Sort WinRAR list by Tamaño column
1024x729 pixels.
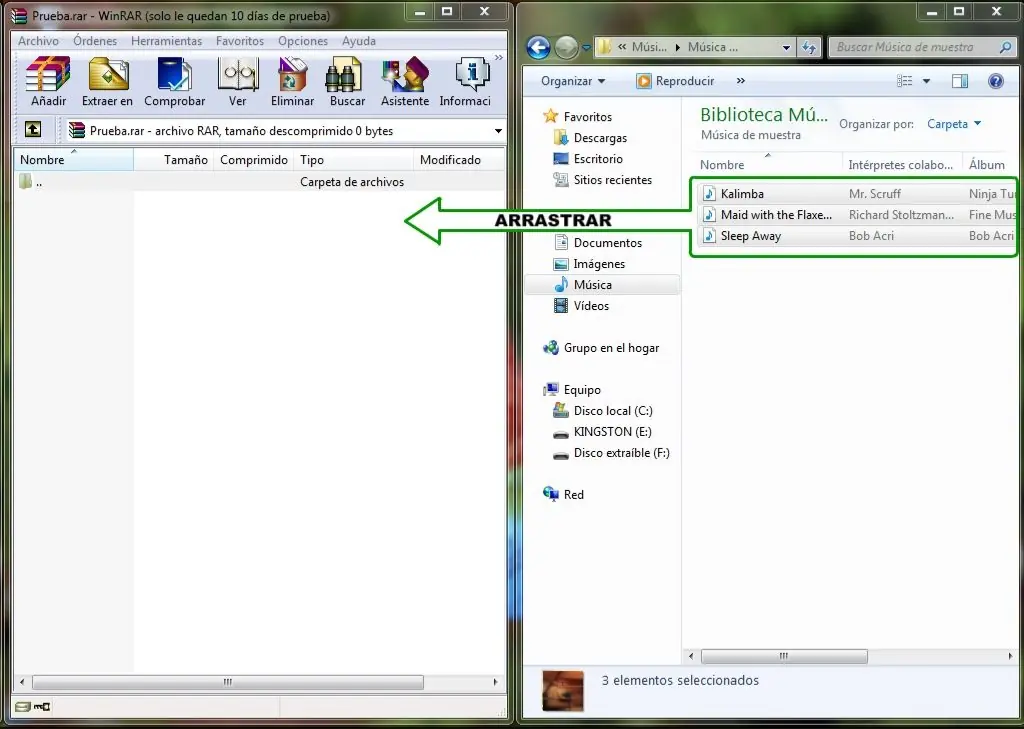pos(174,159)
